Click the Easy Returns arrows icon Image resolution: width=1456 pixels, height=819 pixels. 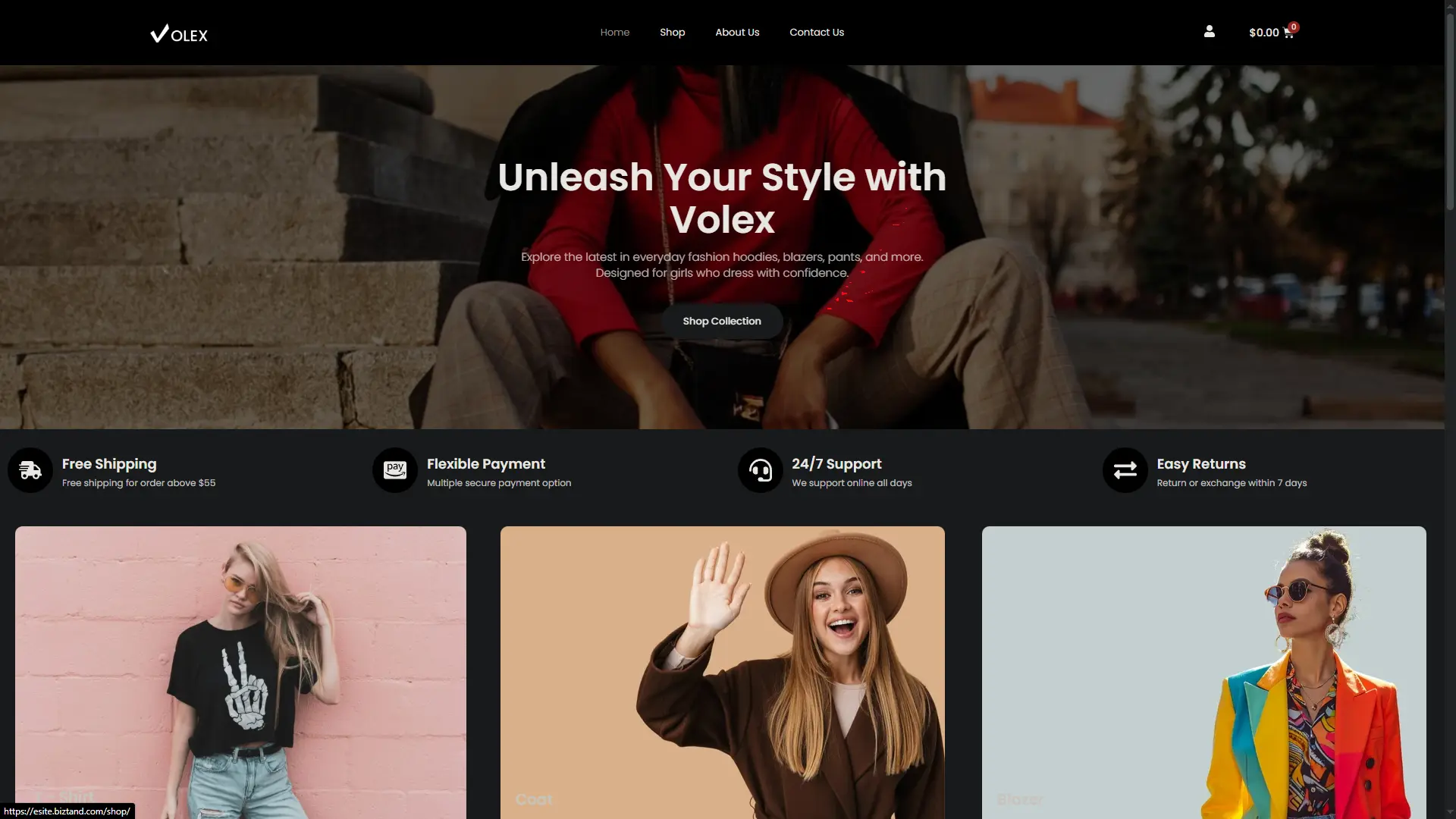coord(1125,470)
